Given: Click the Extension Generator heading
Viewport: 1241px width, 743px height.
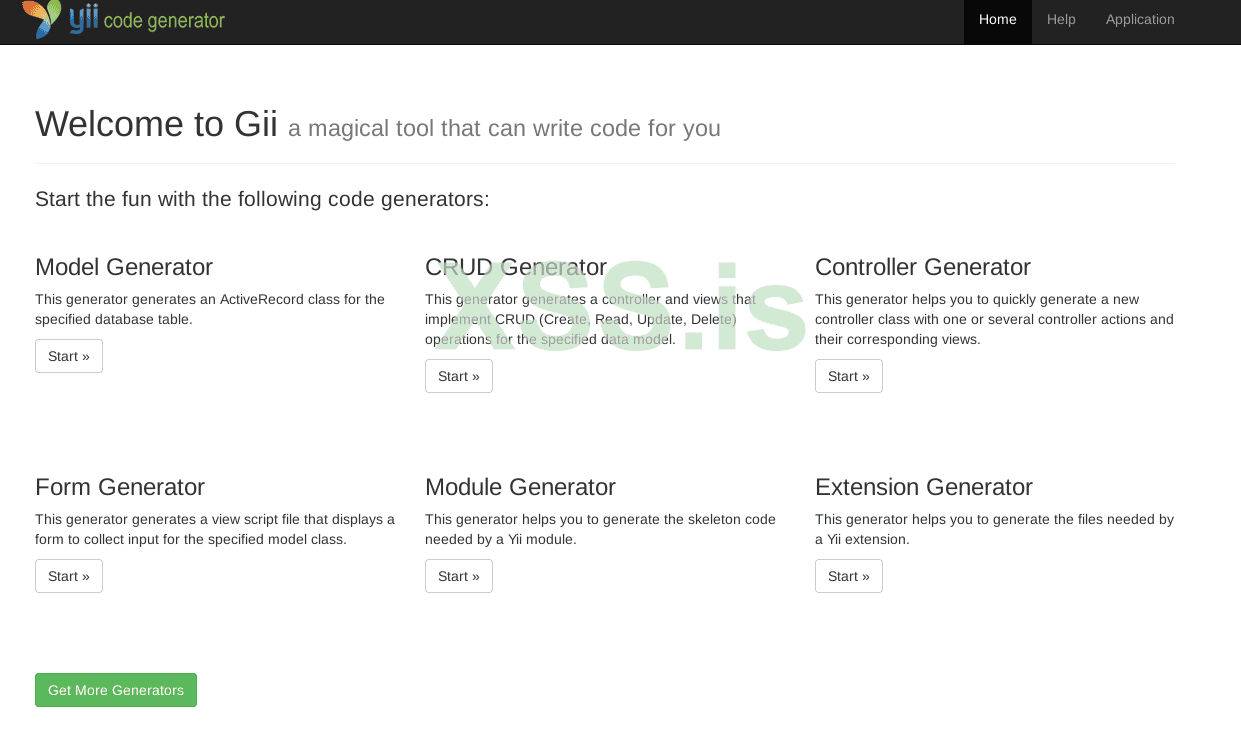Looking at the screenshot, I should (924, 487).
